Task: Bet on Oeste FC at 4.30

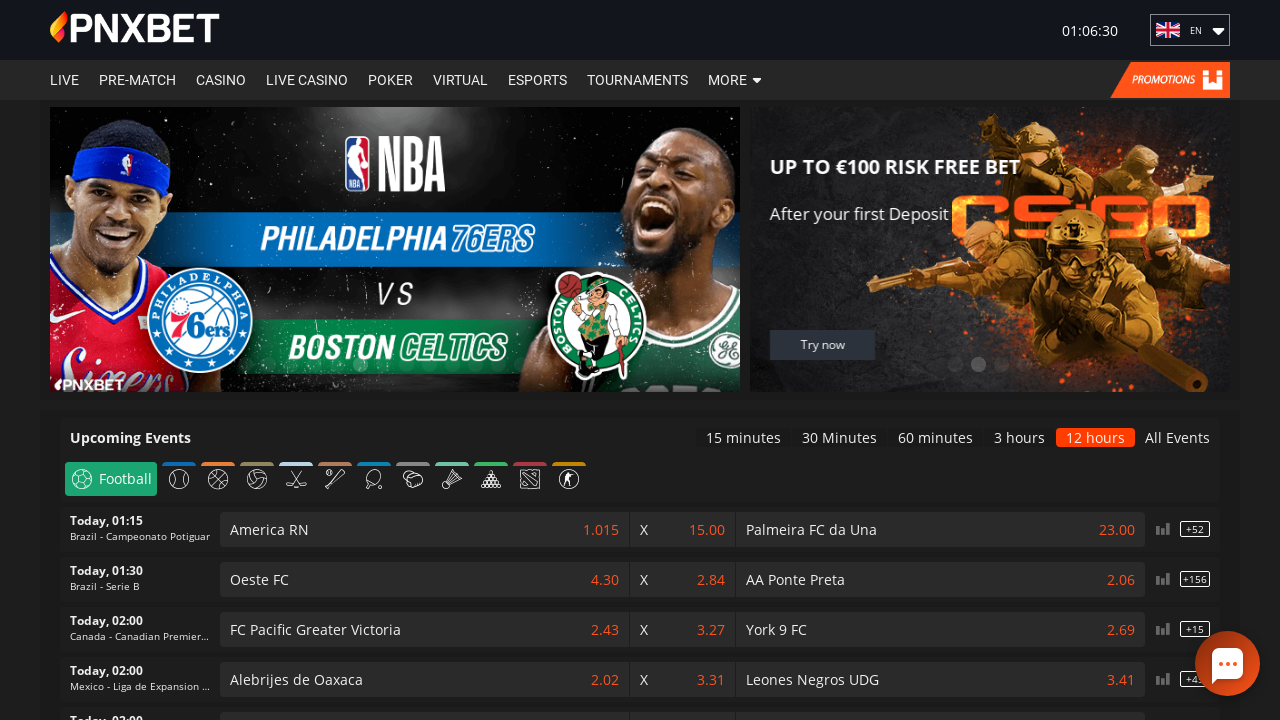Action: pyautogui.click(x=424, y=579)
